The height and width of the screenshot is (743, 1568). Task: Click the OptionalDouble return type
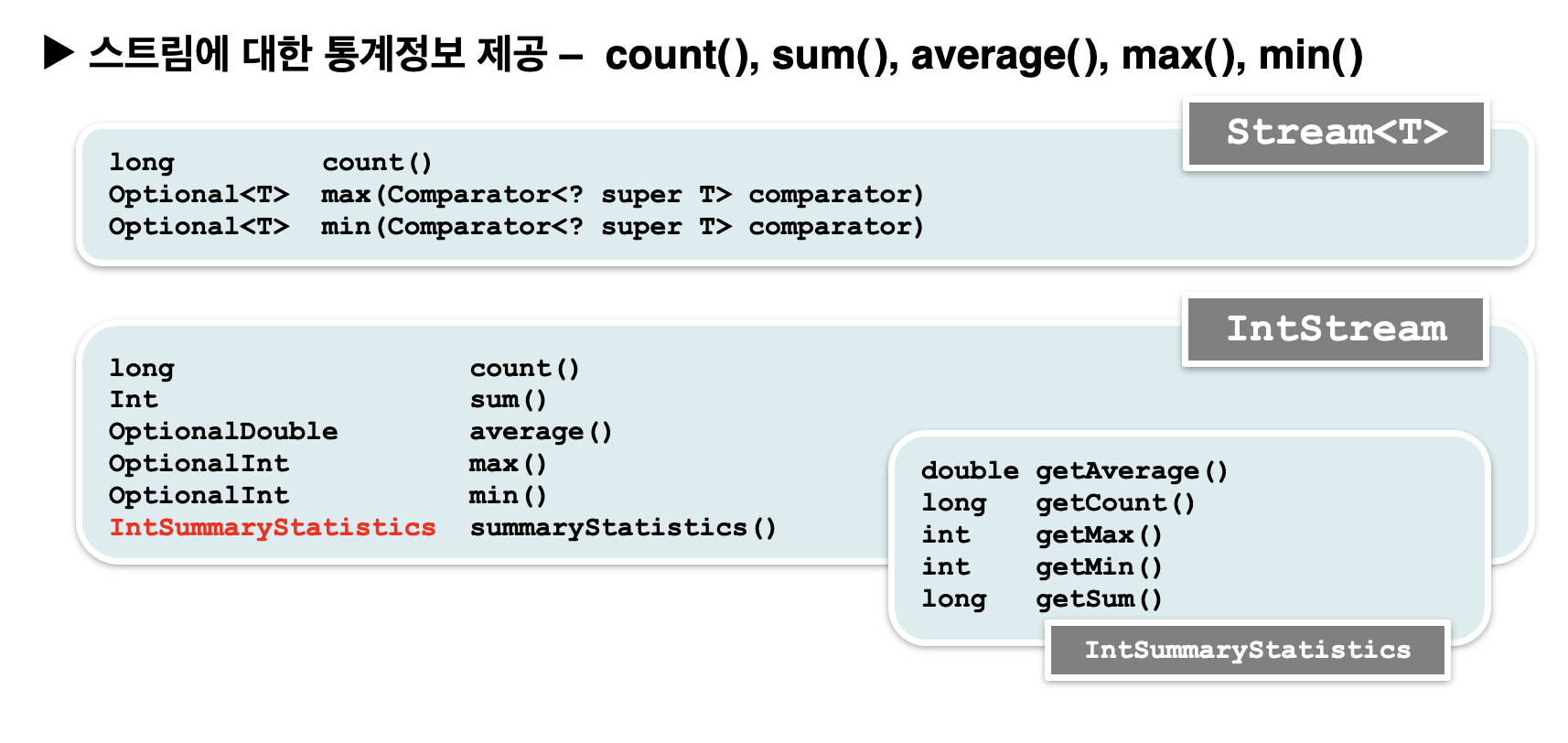223,431
